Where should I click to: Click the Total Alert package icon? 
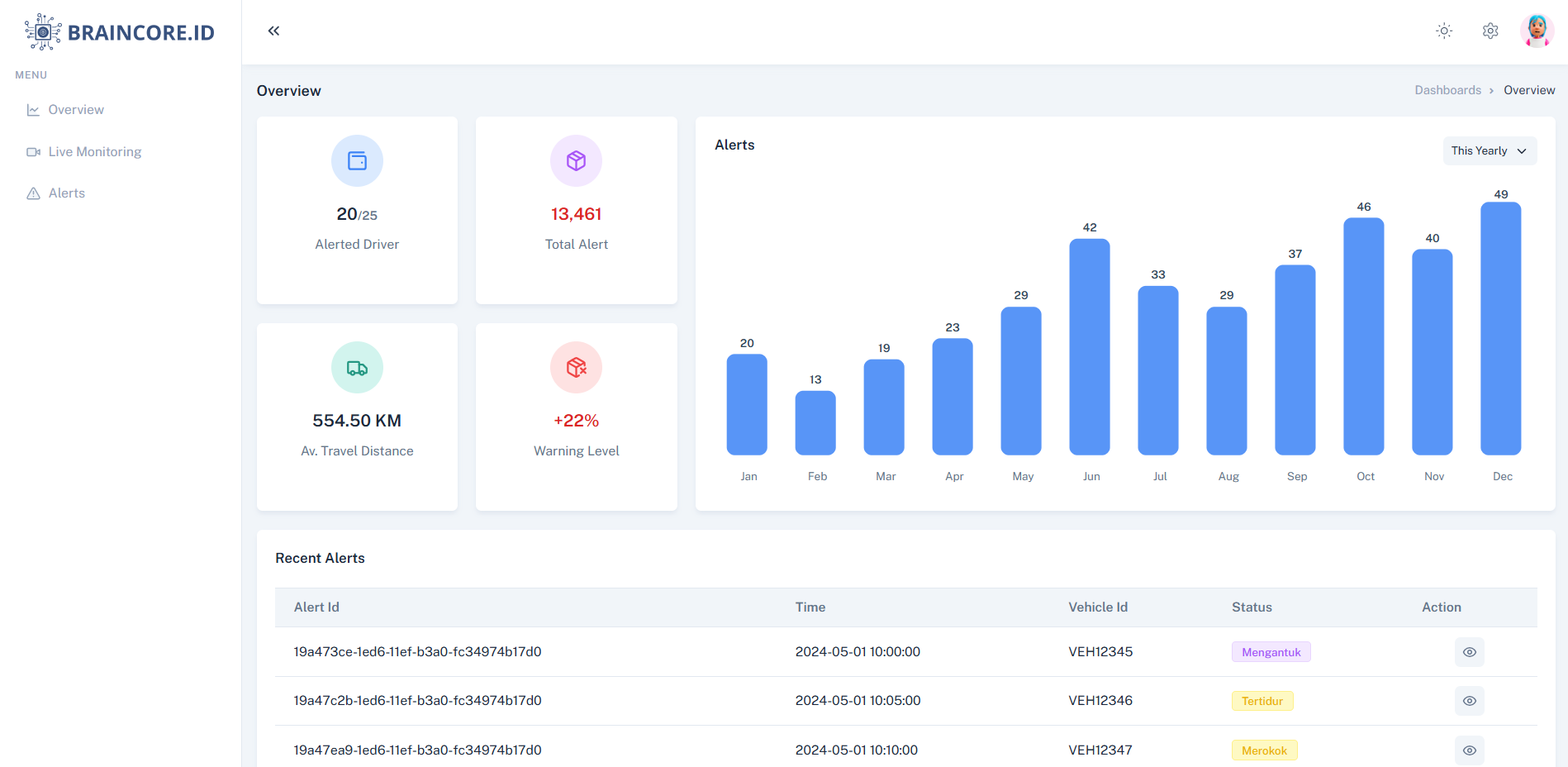pyautogui.click(x=576, y=160)
